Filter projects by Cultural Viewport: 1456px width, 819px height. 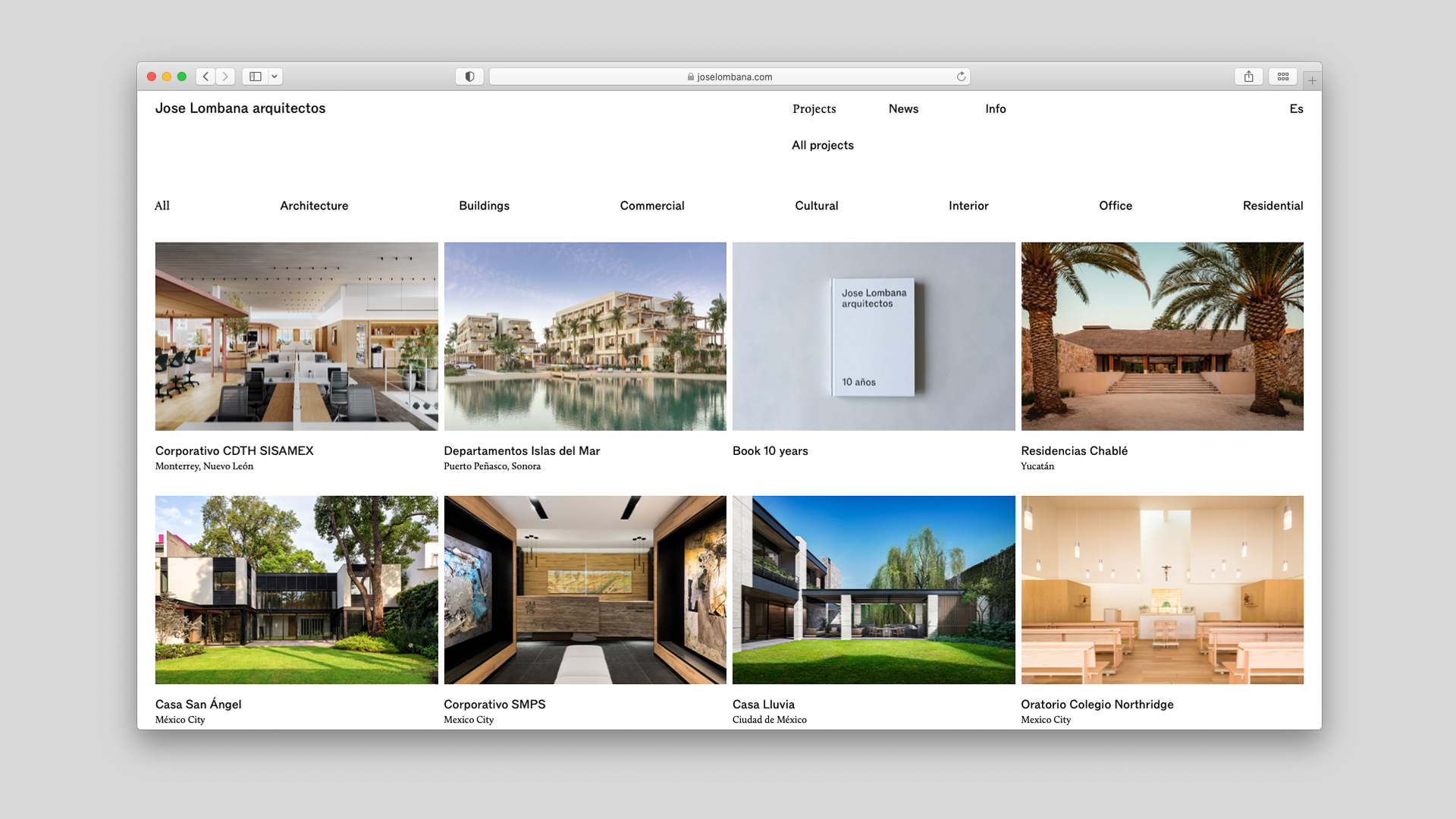click(x=817, y=206)
